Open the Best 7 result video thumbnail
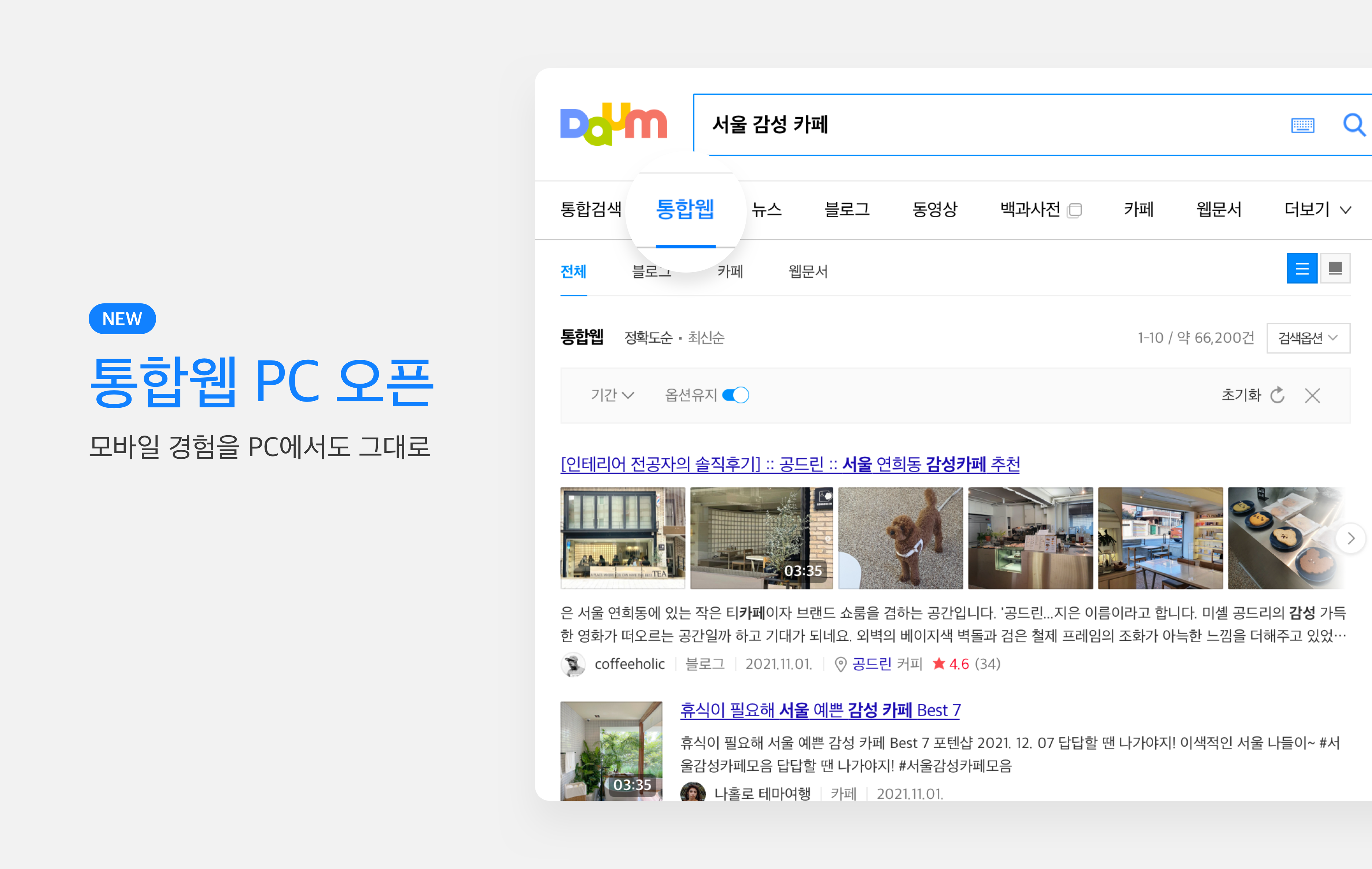Screen dimensions: 1372x869 coord(611,751)
